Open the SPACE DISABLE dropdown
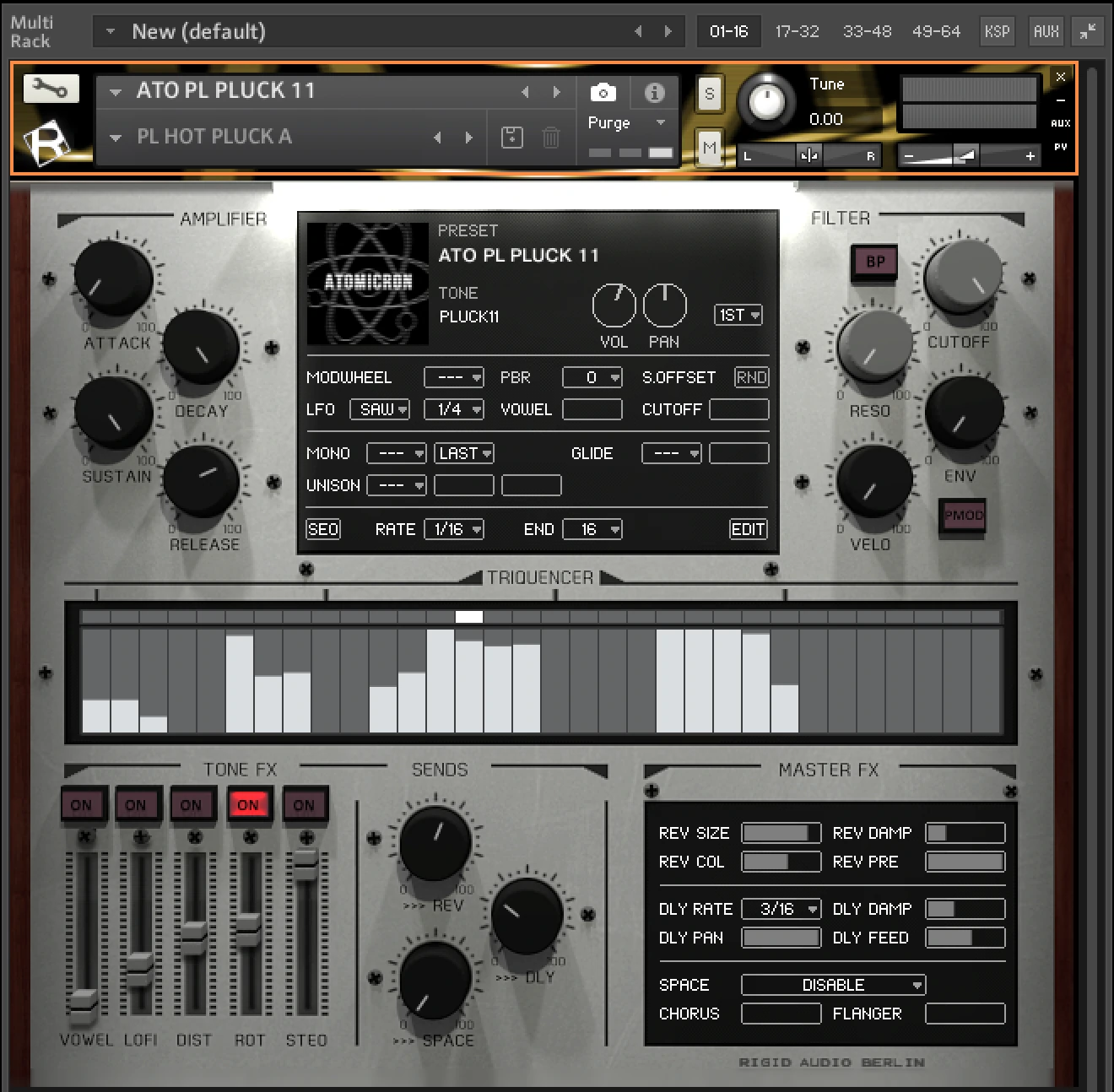This screenshot has height=1092, width=1114. pos(833,985)
